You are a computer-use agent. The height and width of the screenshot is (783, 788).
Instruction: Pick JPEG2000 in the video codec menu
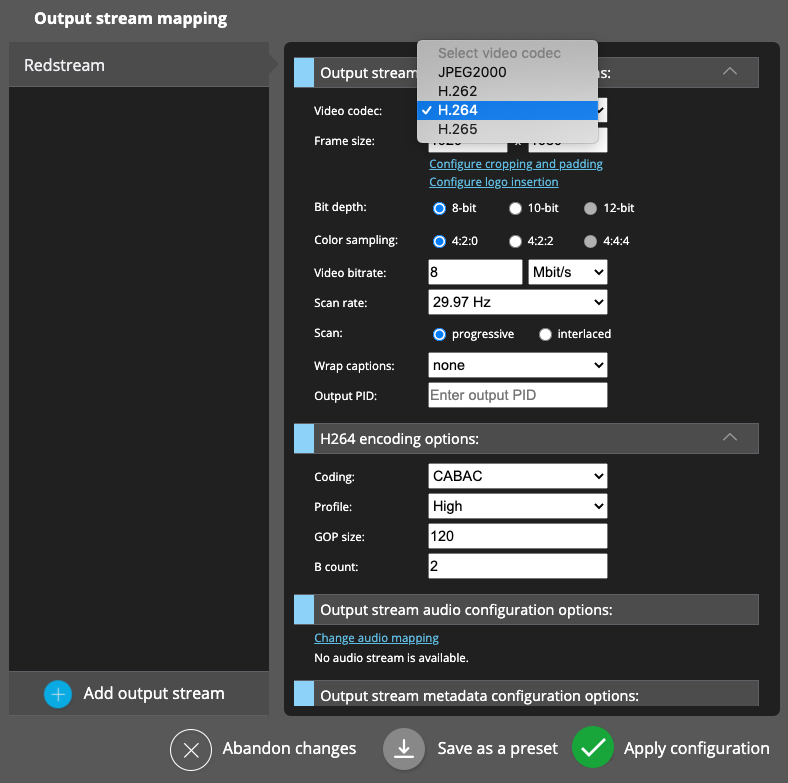(471, 72)
